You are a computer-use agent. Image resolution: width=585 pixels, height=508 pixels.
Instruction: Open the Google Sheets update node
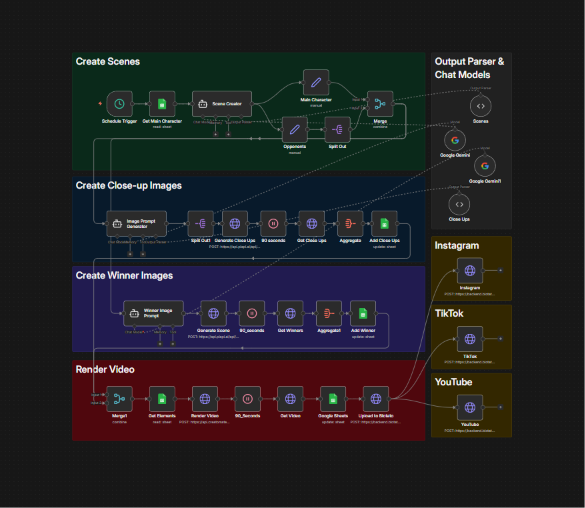333,399
